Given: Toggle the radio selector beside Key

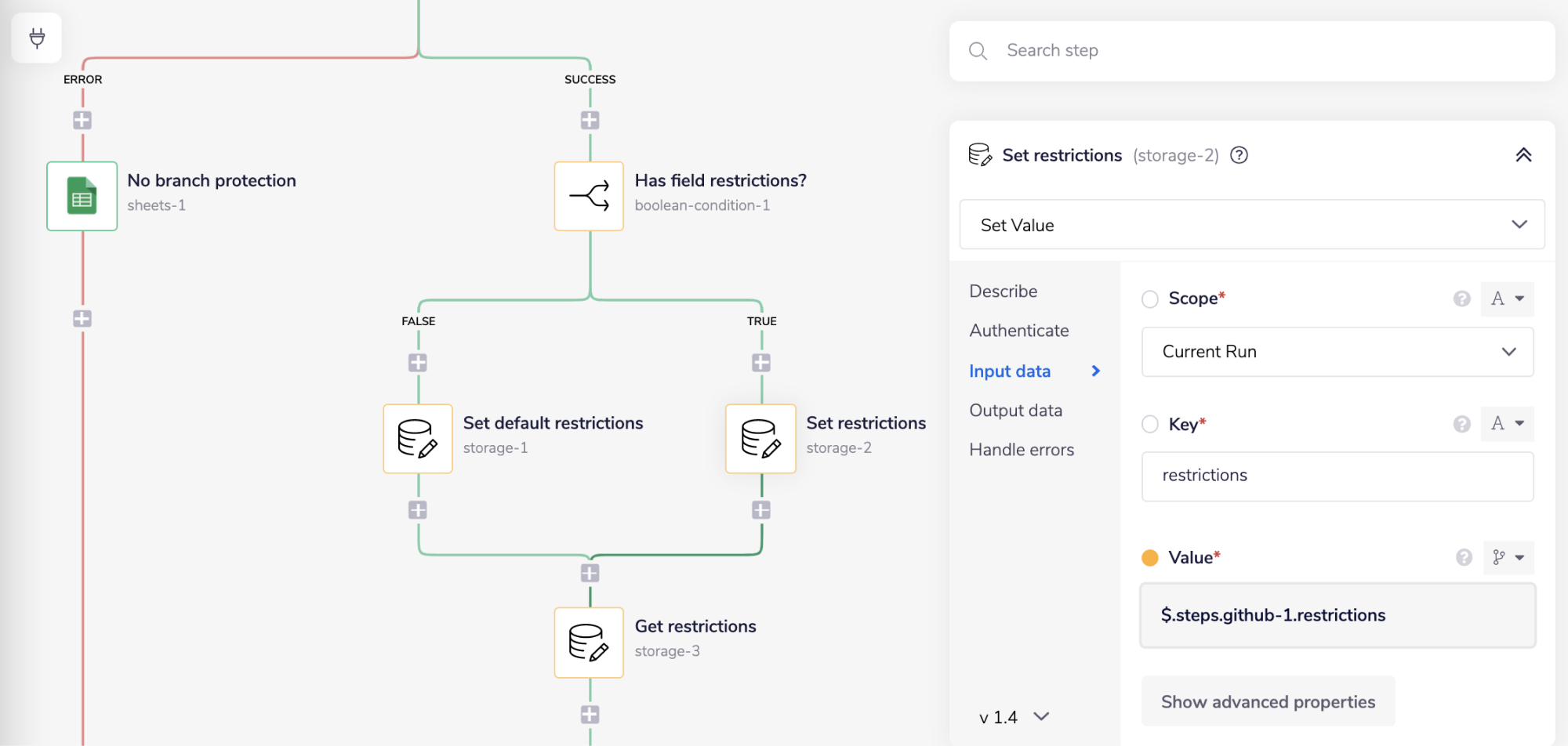Looking at the screenshot, I should [1149, 424].
